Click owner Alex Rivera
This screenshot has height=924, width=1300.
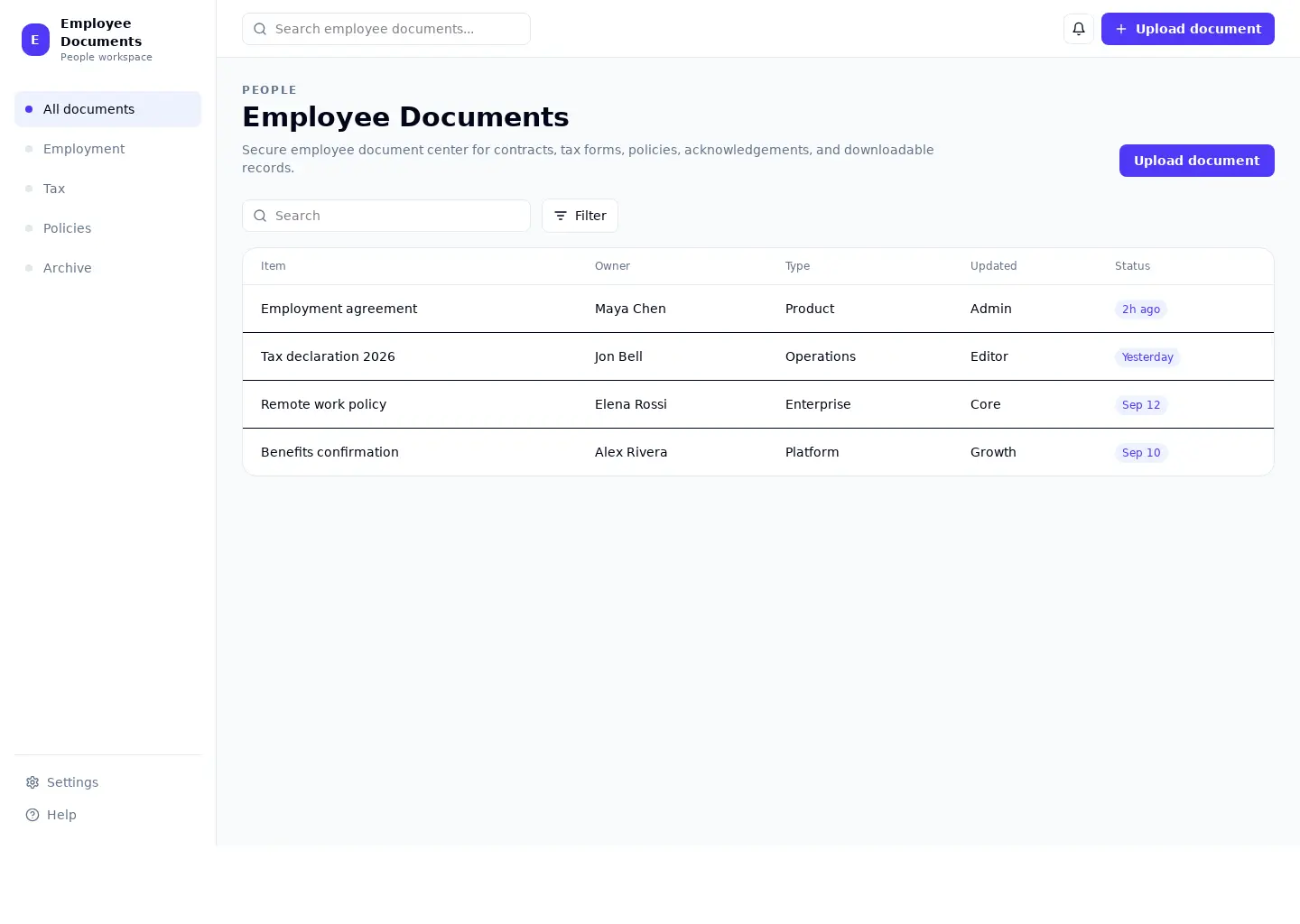(631, 452)
